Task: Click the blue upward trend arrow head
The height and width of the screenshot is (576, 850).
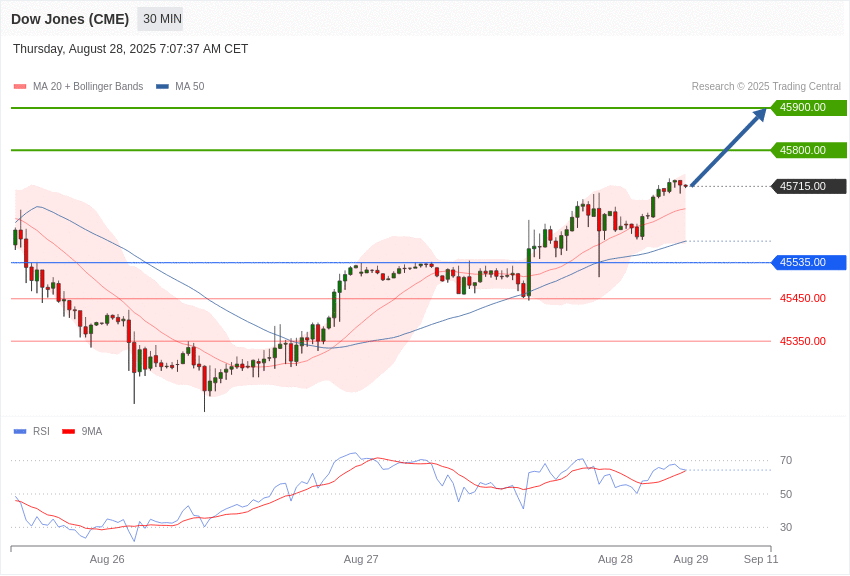Action: (759, 114)
